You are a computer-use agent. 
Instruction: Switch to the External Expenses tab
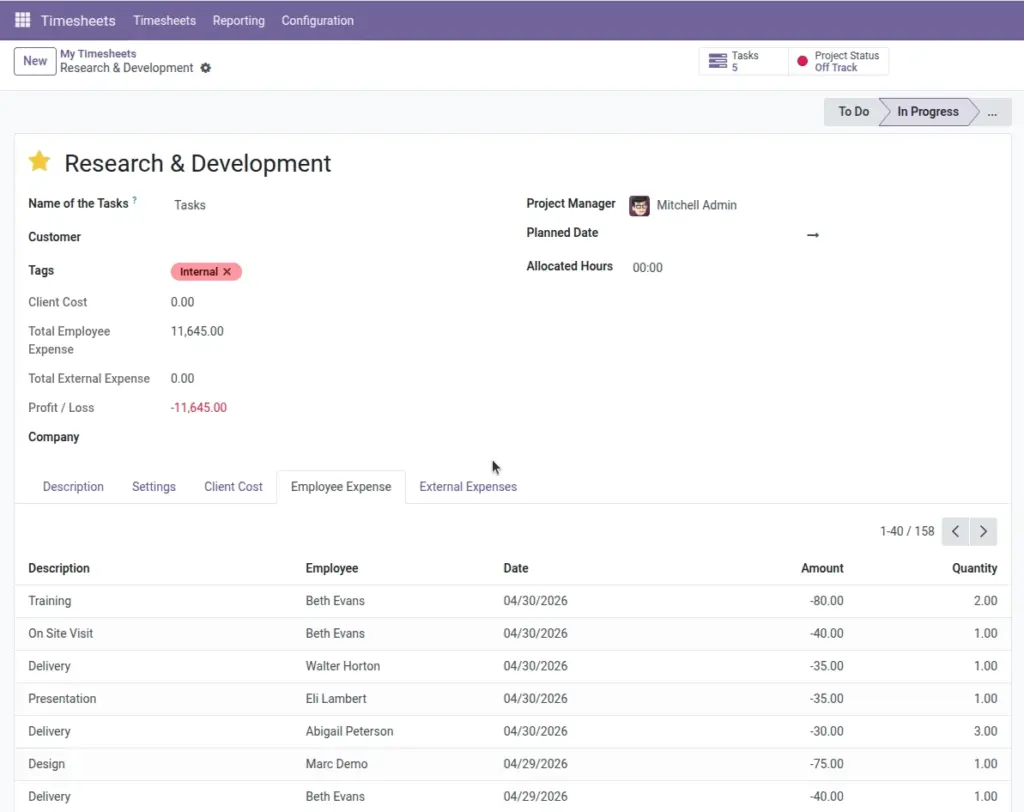coord(468,487)
